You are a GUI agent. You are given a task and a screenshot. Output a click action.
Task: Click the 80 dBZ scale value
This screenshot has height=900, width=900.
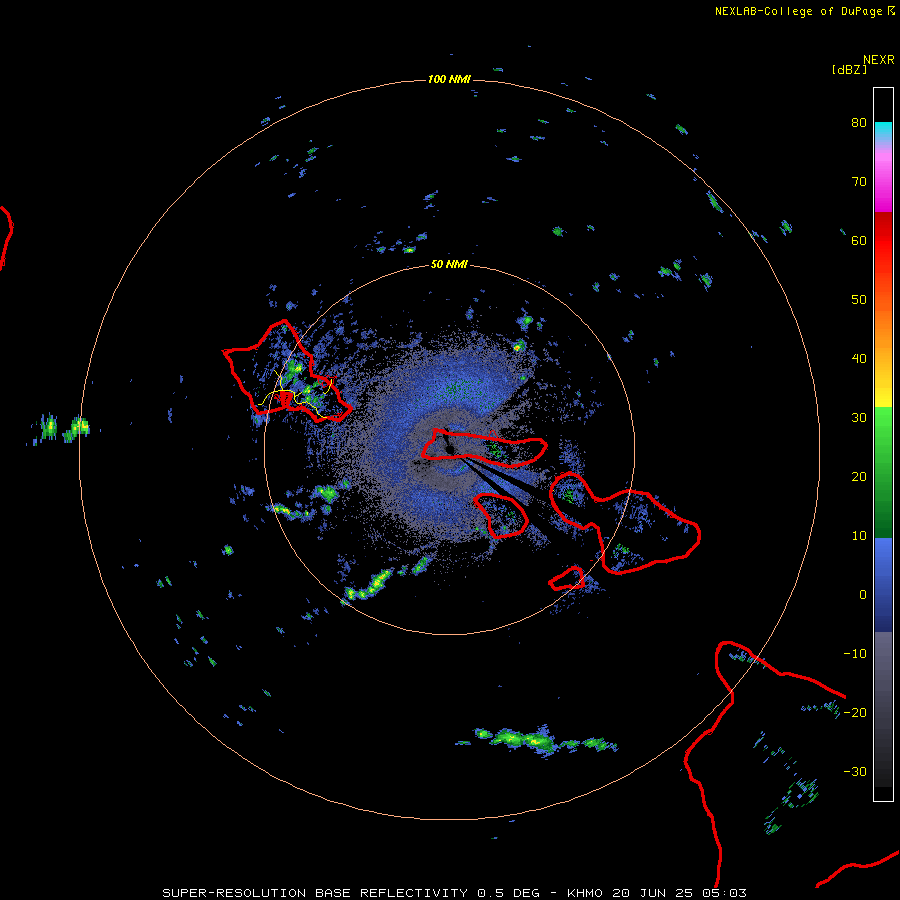[859, 122]
